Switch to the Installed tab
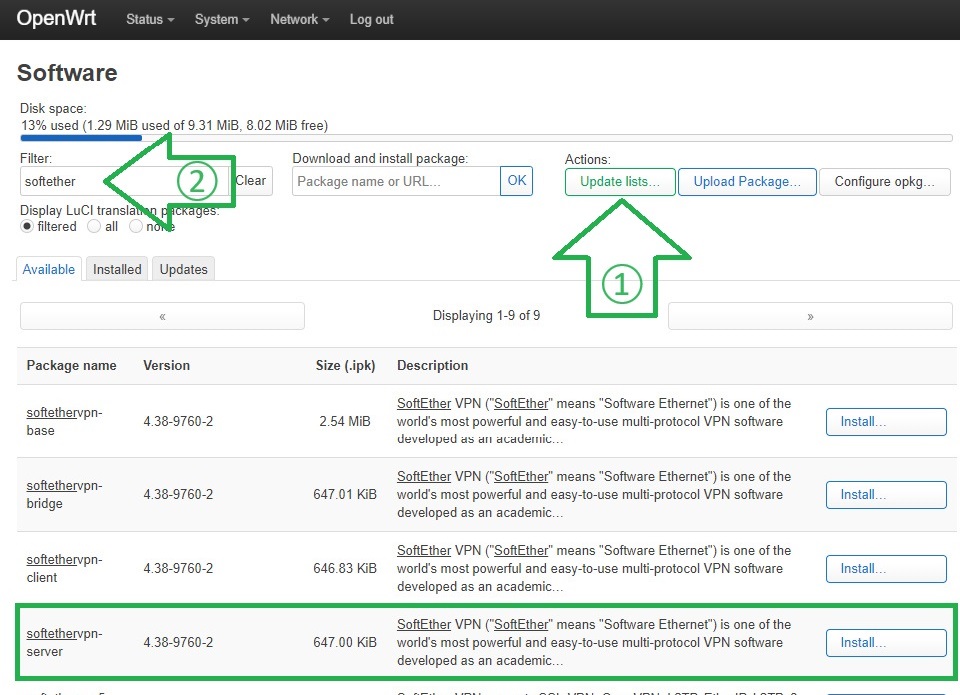The width and height of the screenshot is (960, 695). pyautogui.click(x=117, y=269)
